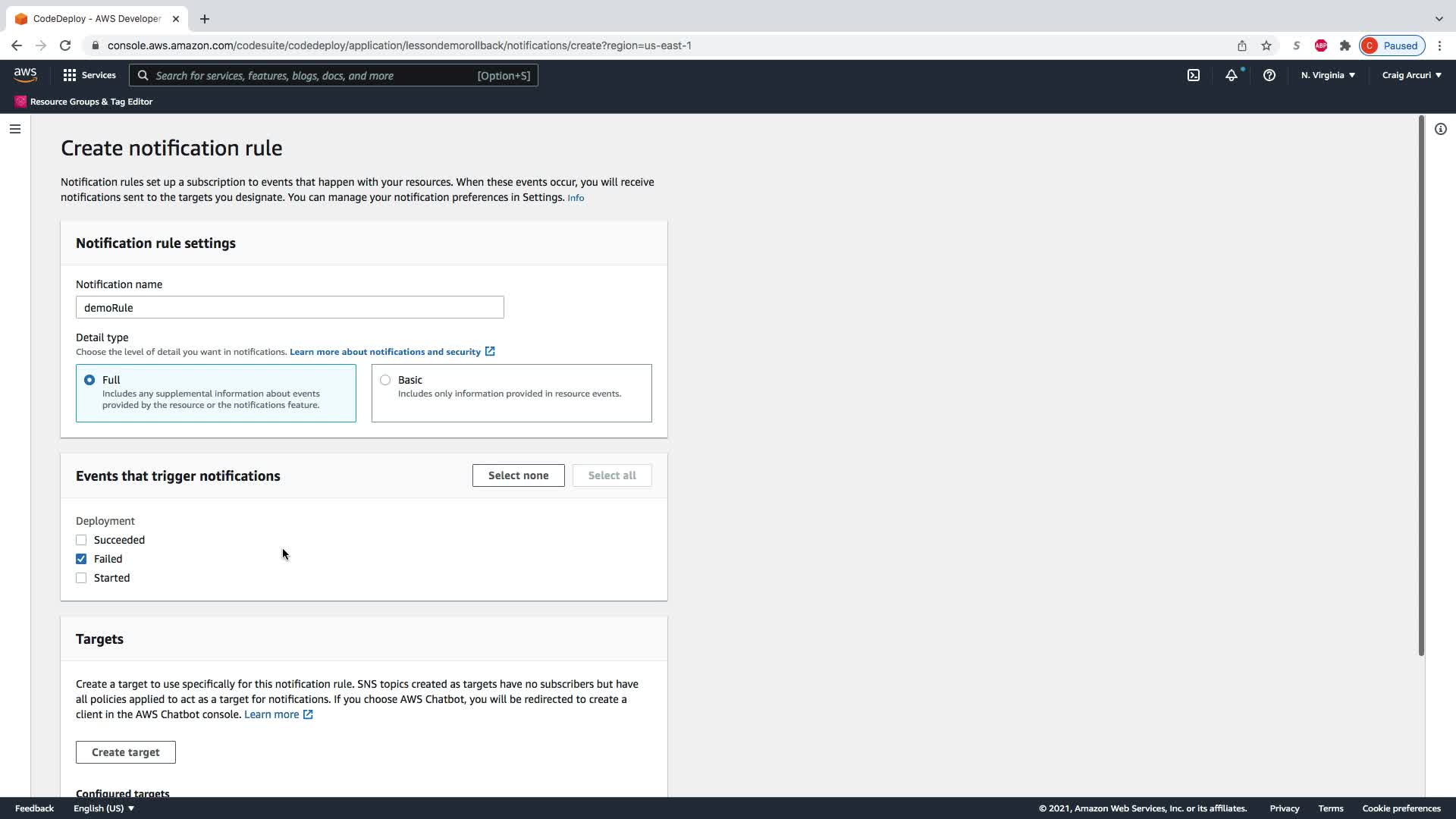1456x819 pixels.
Task: Bookmark page with the star icon
Action: pyautogui.click(x=1266, y=45)
